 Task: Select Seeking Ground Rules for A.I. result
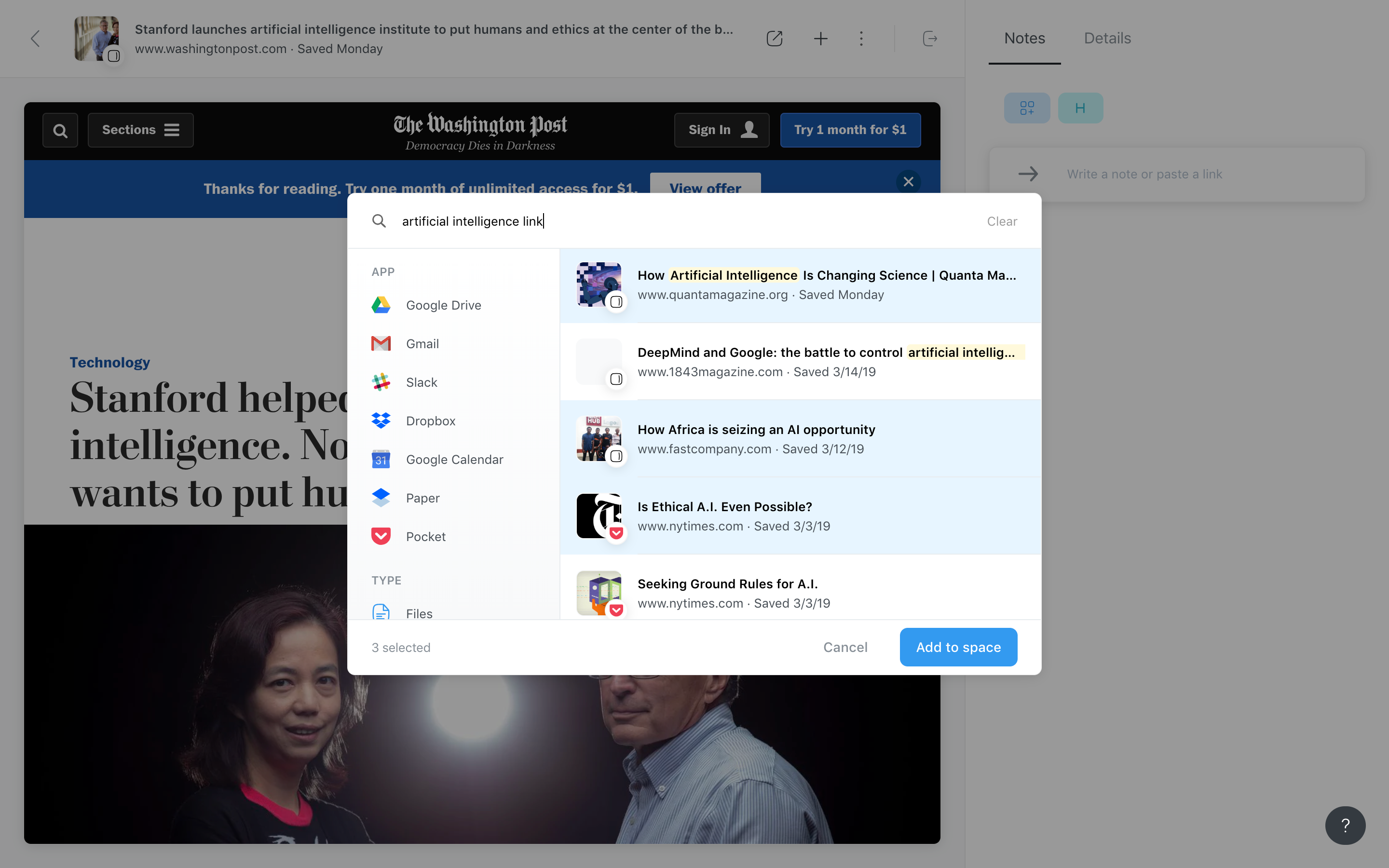[800, 588]
